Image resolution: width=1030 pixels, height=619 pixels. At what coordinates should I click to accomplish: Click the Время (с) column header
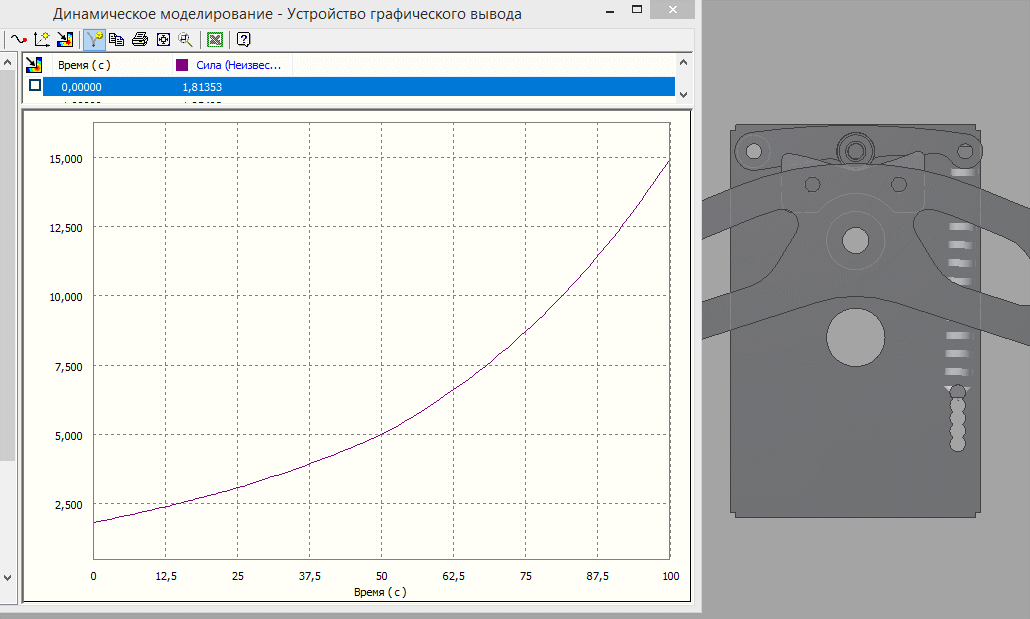(84, 65)
